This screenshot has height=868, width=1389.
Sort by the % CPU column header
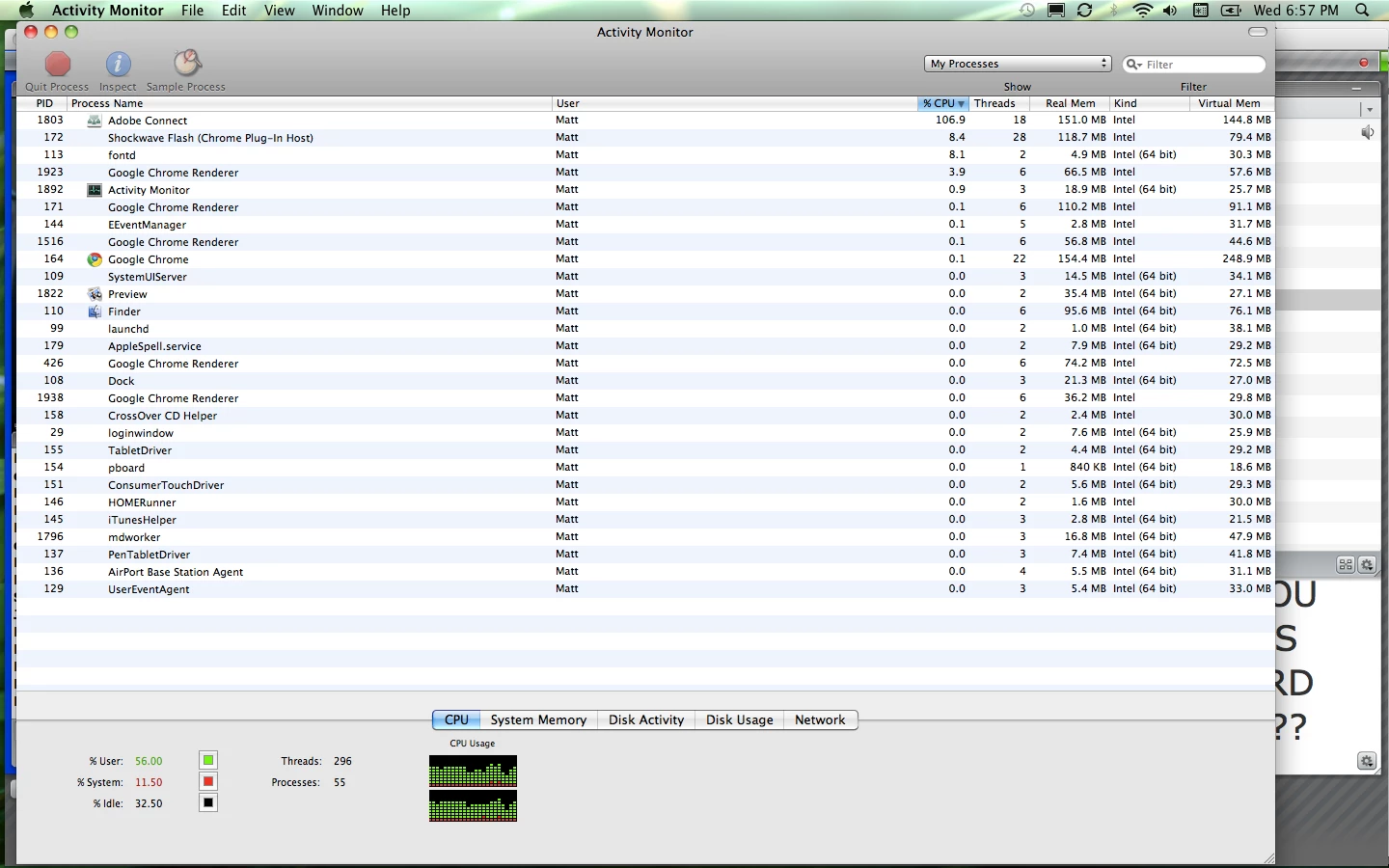(942, 103)
